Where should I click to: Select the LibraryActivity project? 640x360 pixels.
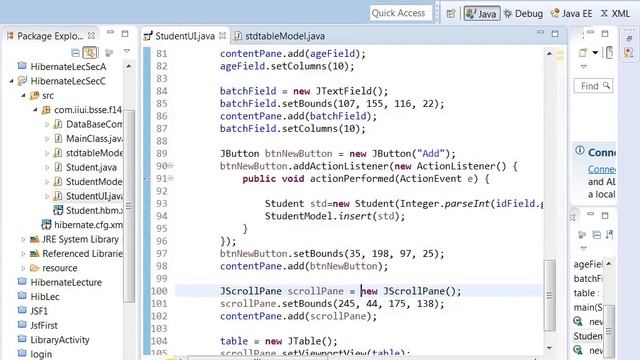[60, 340]
